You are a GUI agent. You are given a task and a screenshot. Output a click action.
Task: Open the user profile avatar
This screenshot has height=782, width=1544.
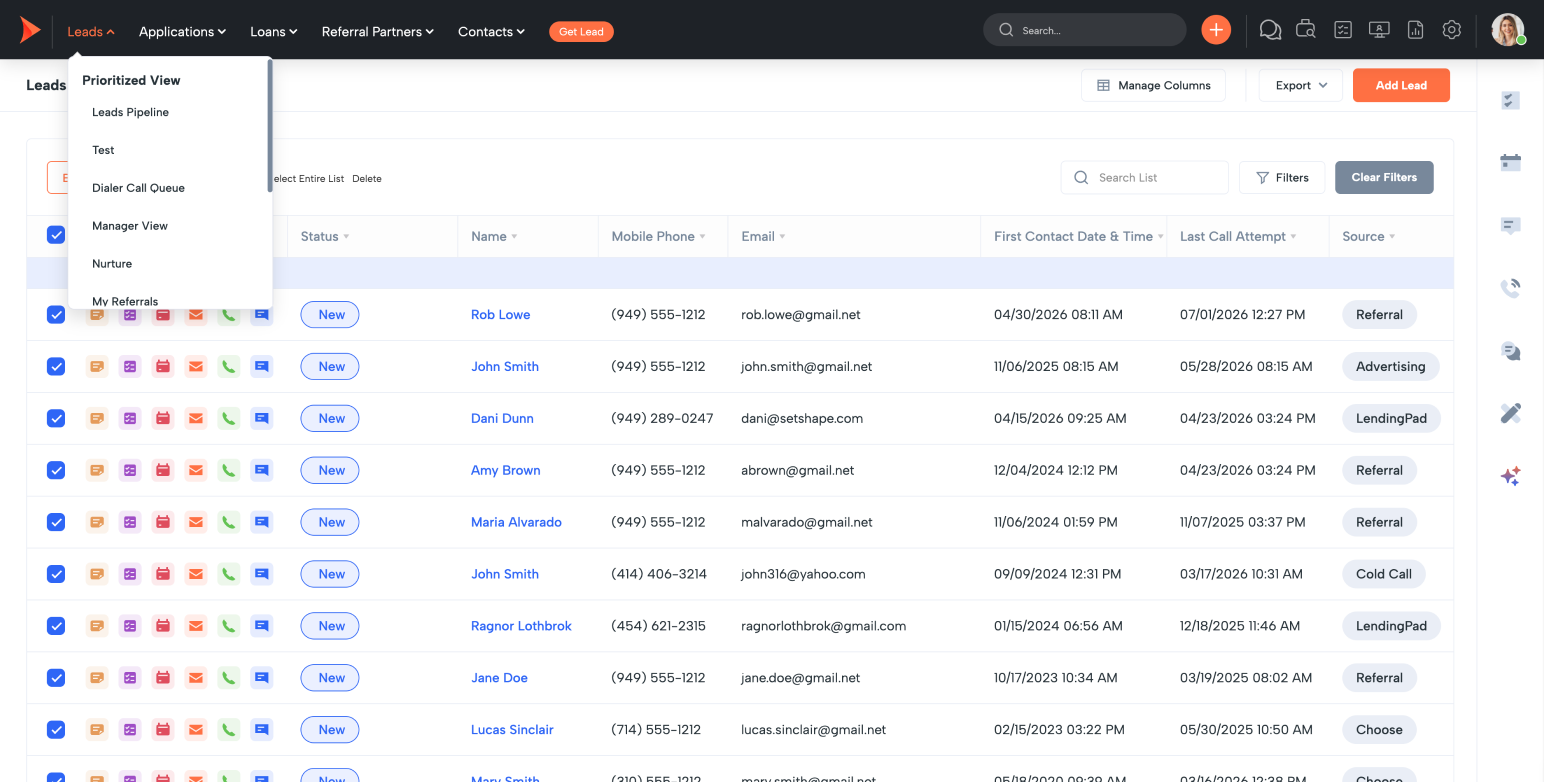(x=1507, y=30)
